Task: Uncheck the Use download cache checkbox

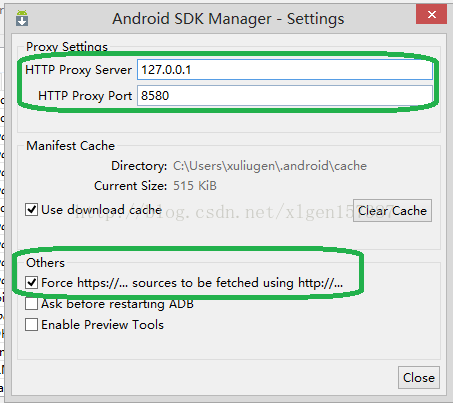Action: click(x=31, y=210)
